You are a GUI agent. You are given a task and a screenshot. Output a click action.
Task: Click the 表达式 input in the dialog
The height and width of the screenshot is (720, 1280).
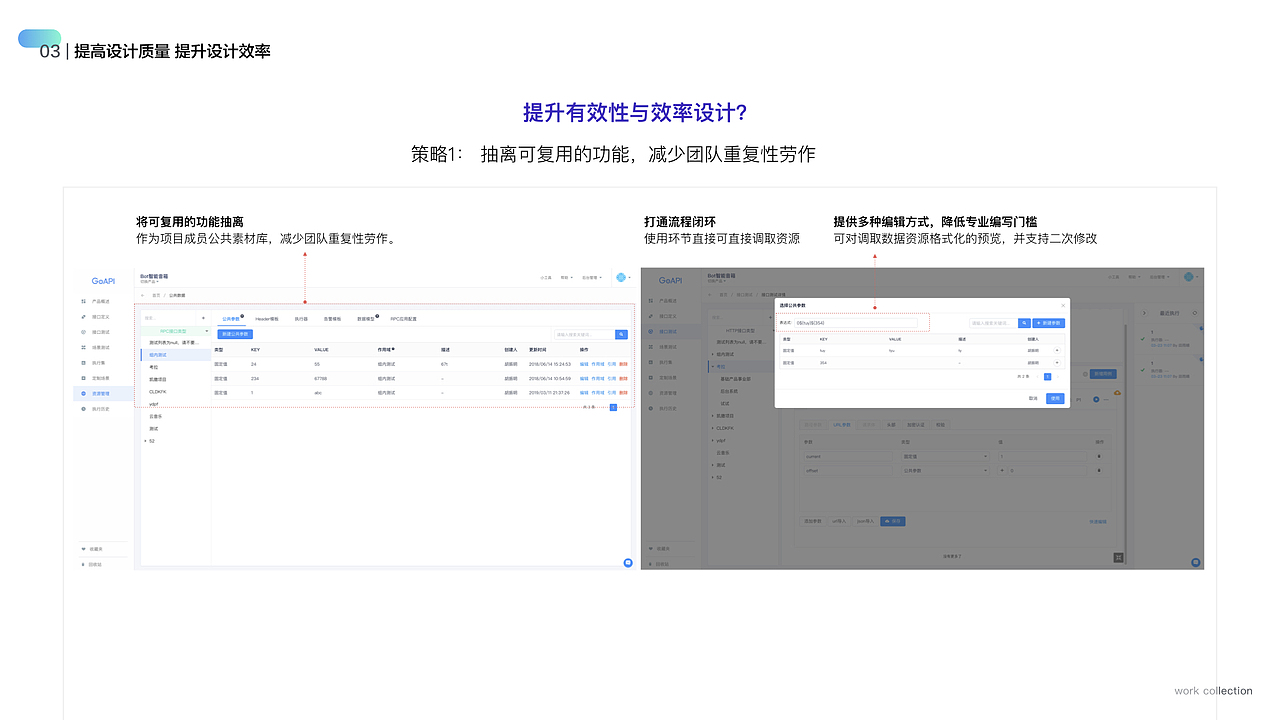click(x=856, y=323)
